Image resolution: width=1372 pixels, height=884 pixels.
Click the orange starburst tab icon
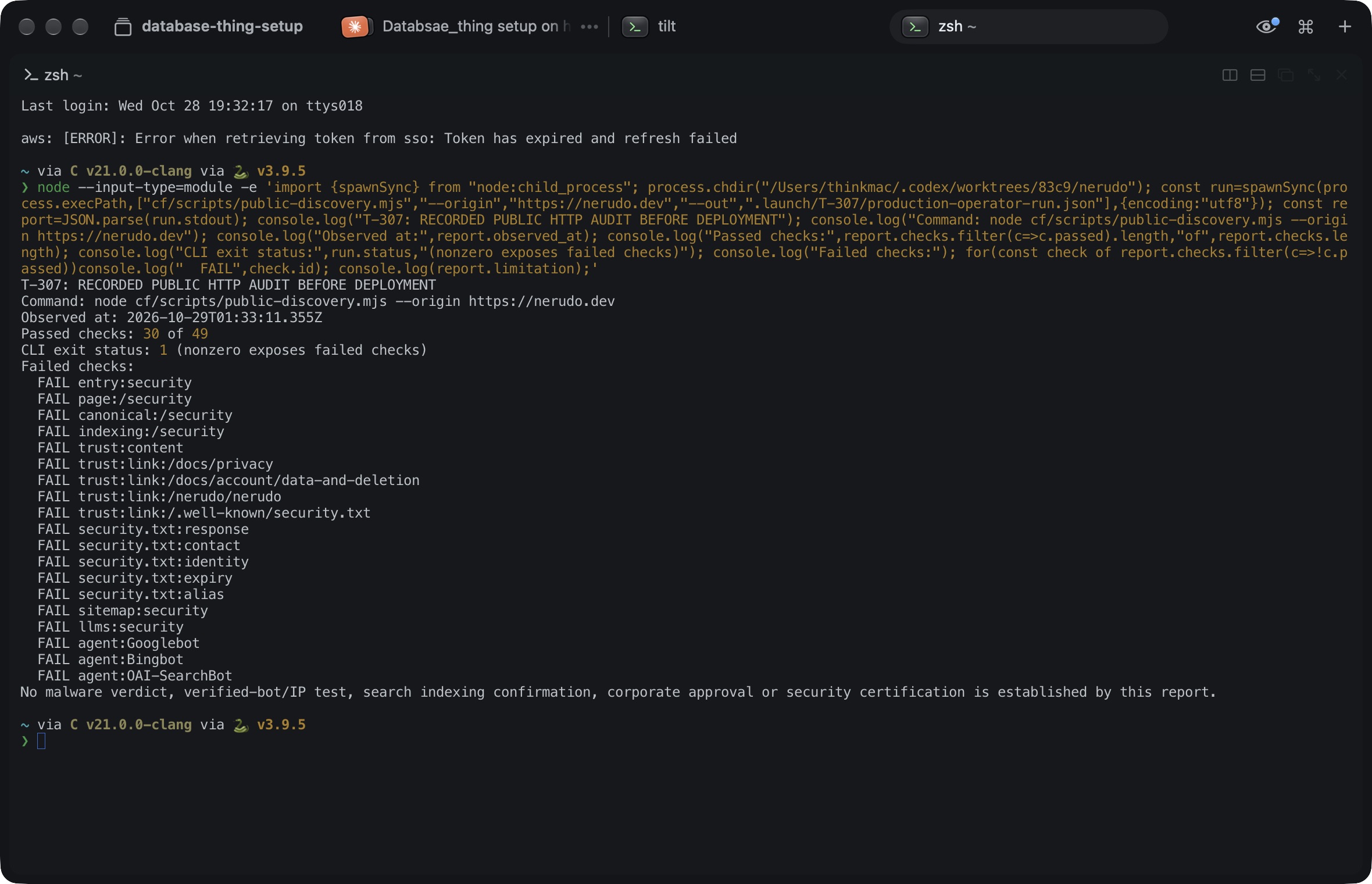click(356, 27)
